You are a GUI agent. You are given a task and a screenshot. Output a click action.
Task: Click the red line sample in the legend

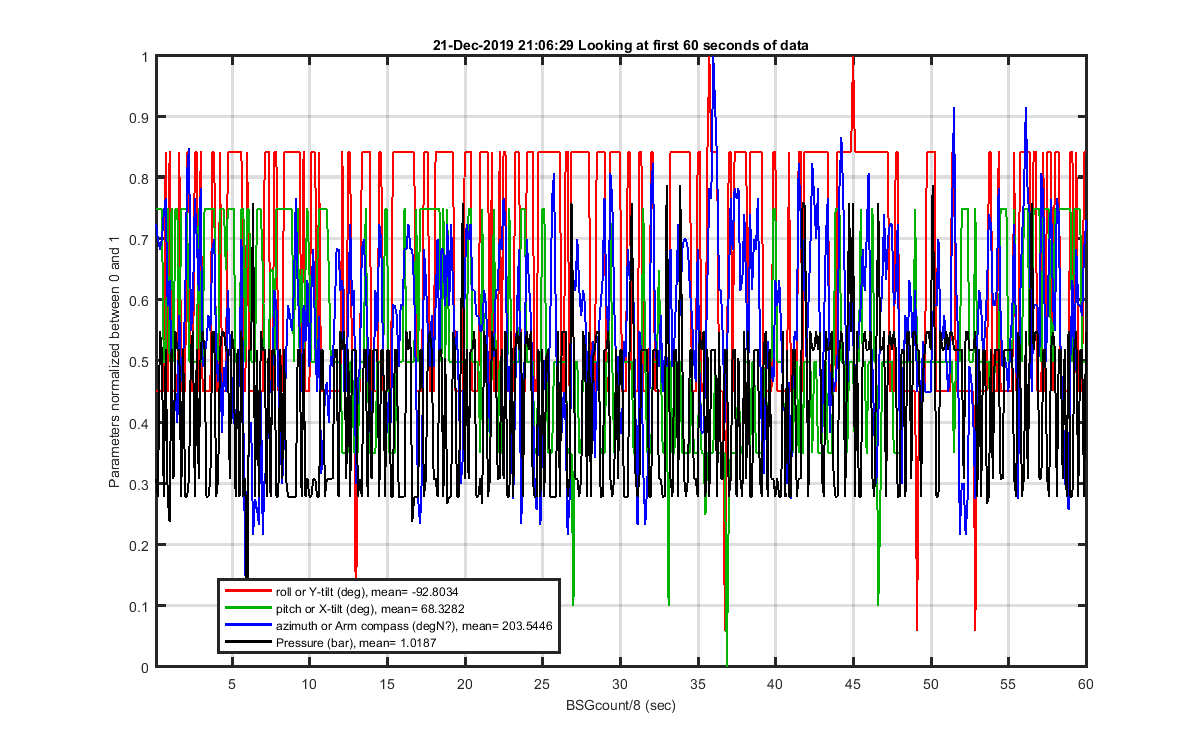[x=247, y=592]
